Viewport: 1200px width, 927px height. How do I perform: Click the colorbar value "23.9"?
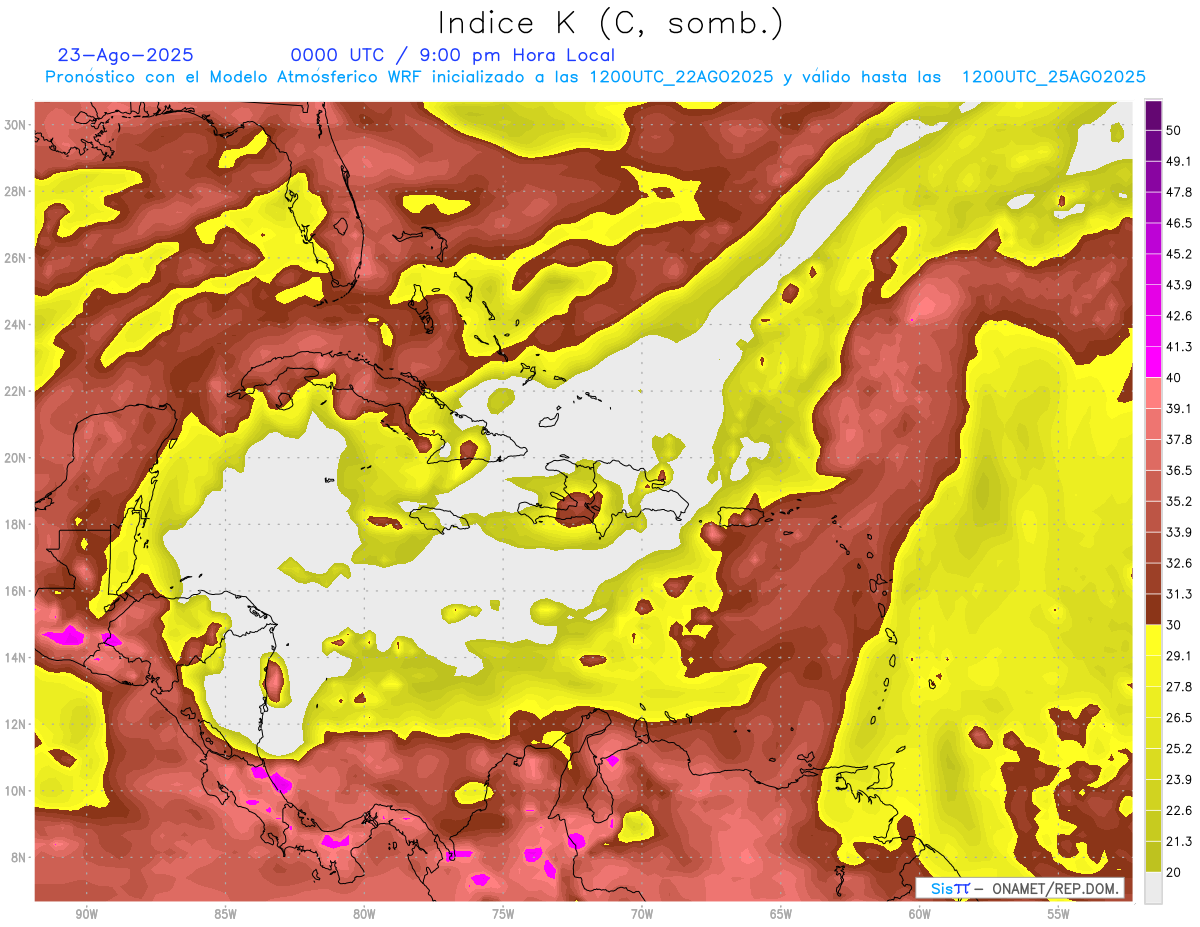[x=1178, y=779]
